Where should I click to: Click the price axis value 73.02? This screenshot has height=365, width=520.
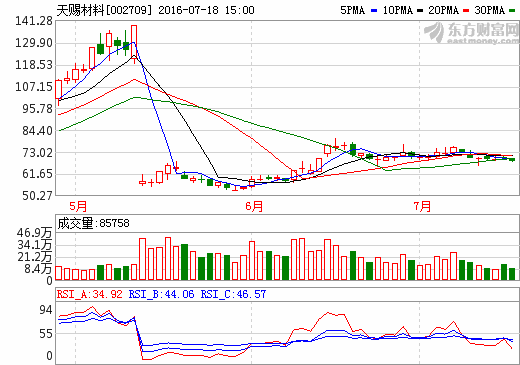coord(37,153)
